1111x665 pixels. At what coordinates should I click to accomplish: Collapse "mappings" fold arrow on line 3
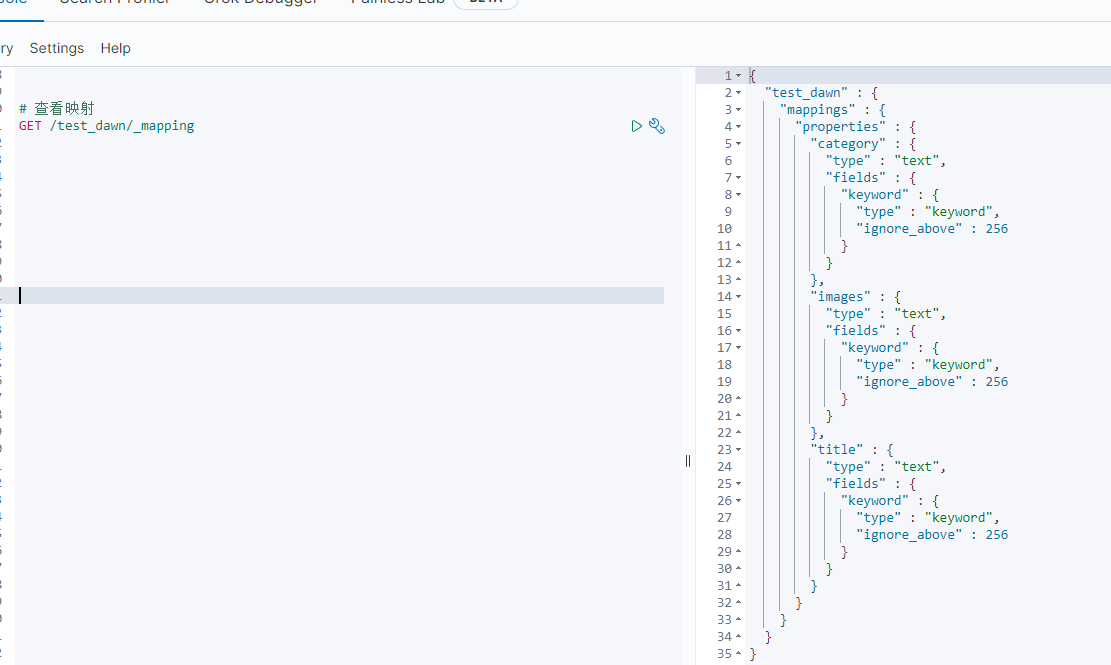pos(738,110)
